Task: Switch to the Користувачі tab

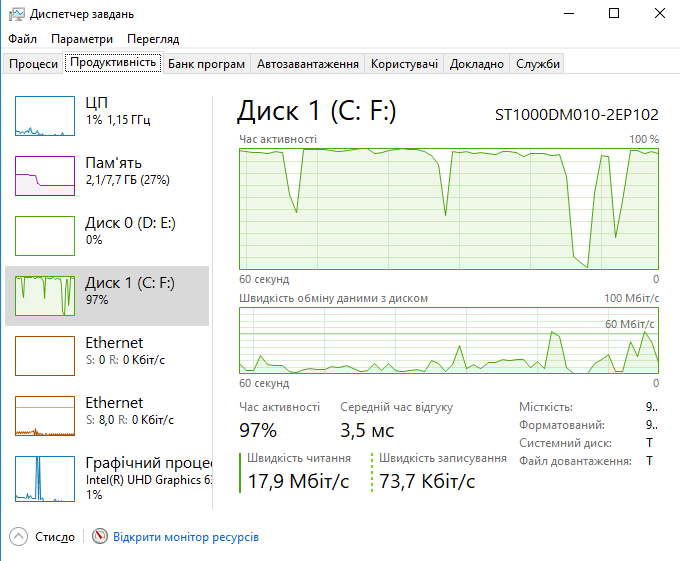Action: (404, 64)
